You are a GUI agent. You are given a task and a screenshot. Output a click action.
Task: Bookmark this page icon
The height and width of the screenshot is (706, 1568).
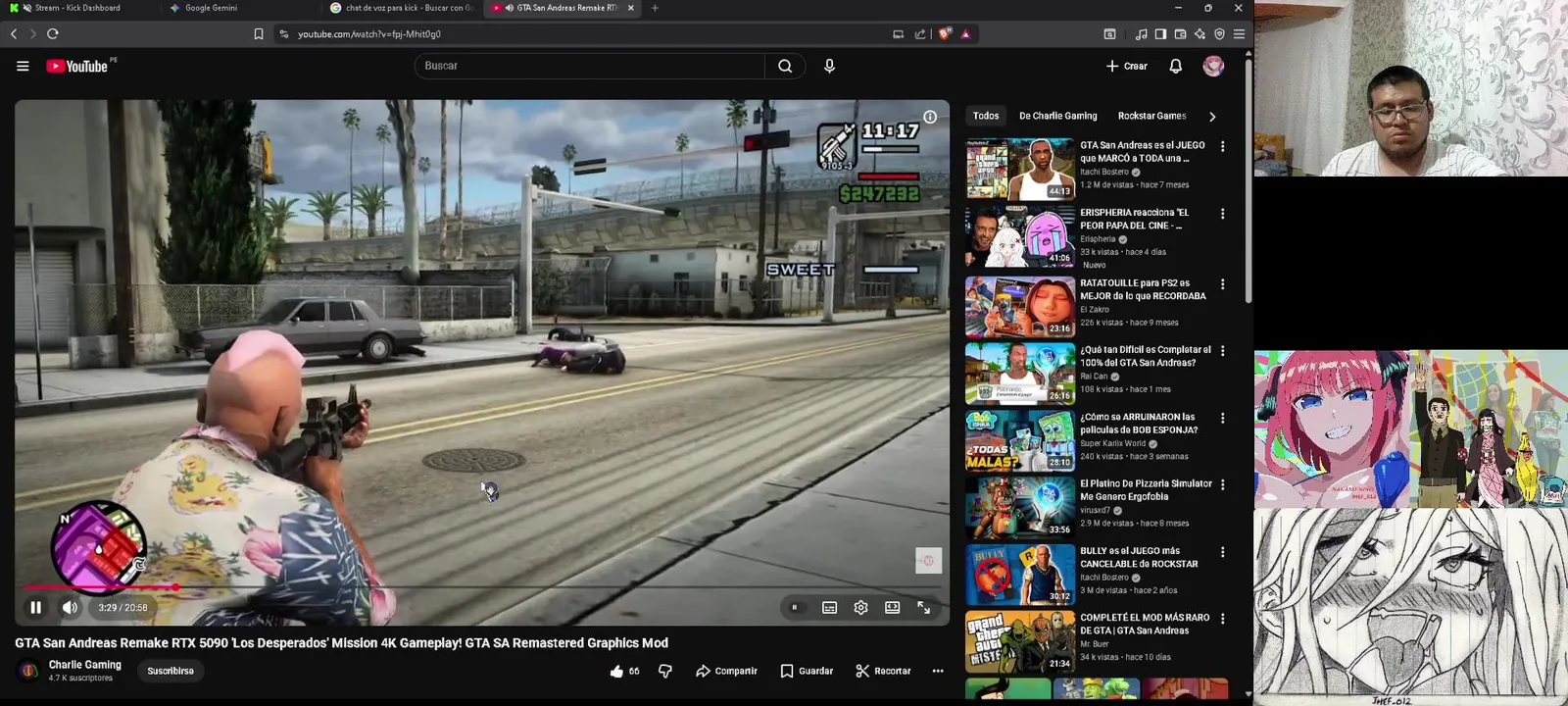(259, 33)
